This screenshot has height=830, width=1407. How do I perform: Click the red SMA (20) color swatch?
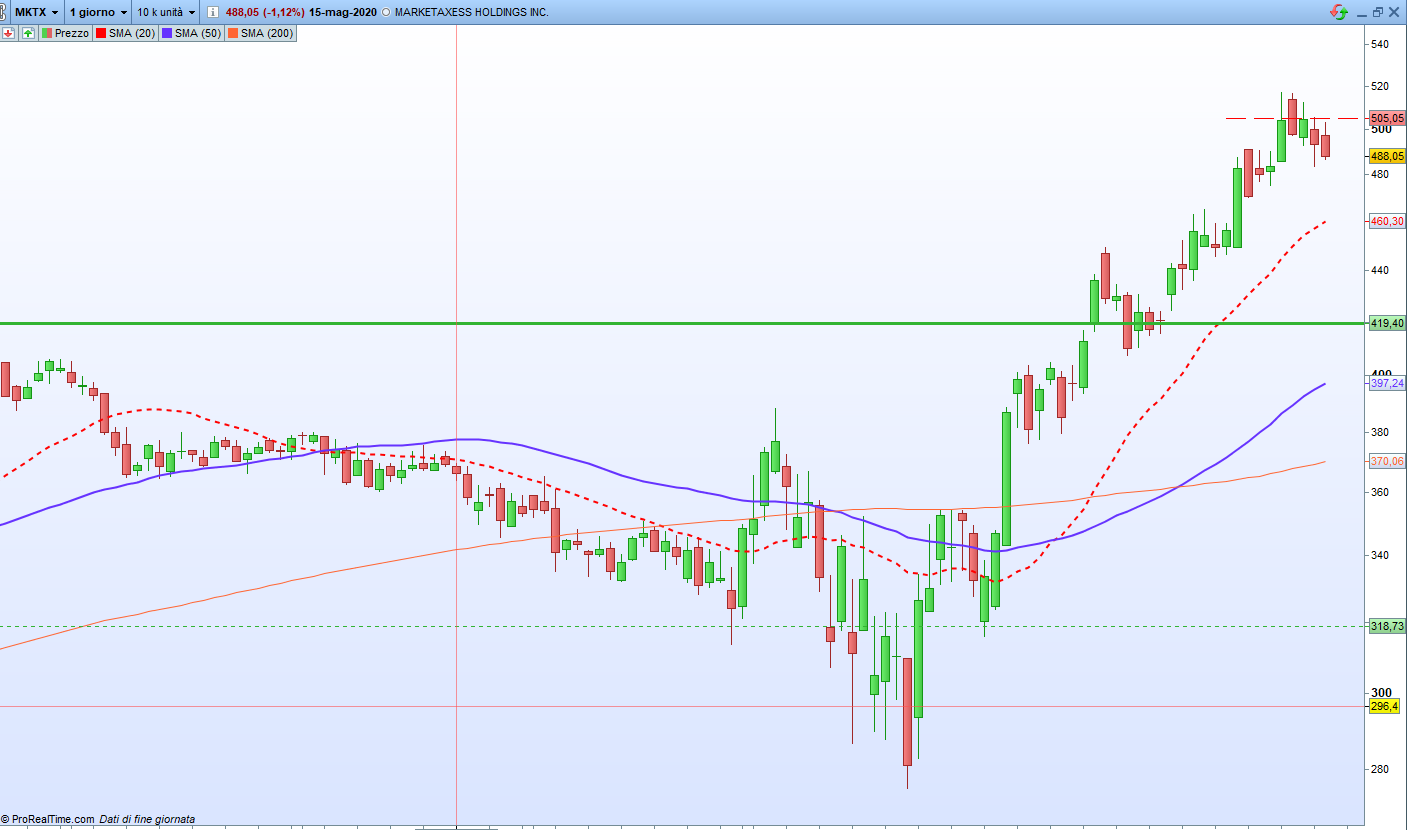click(101, 33)
